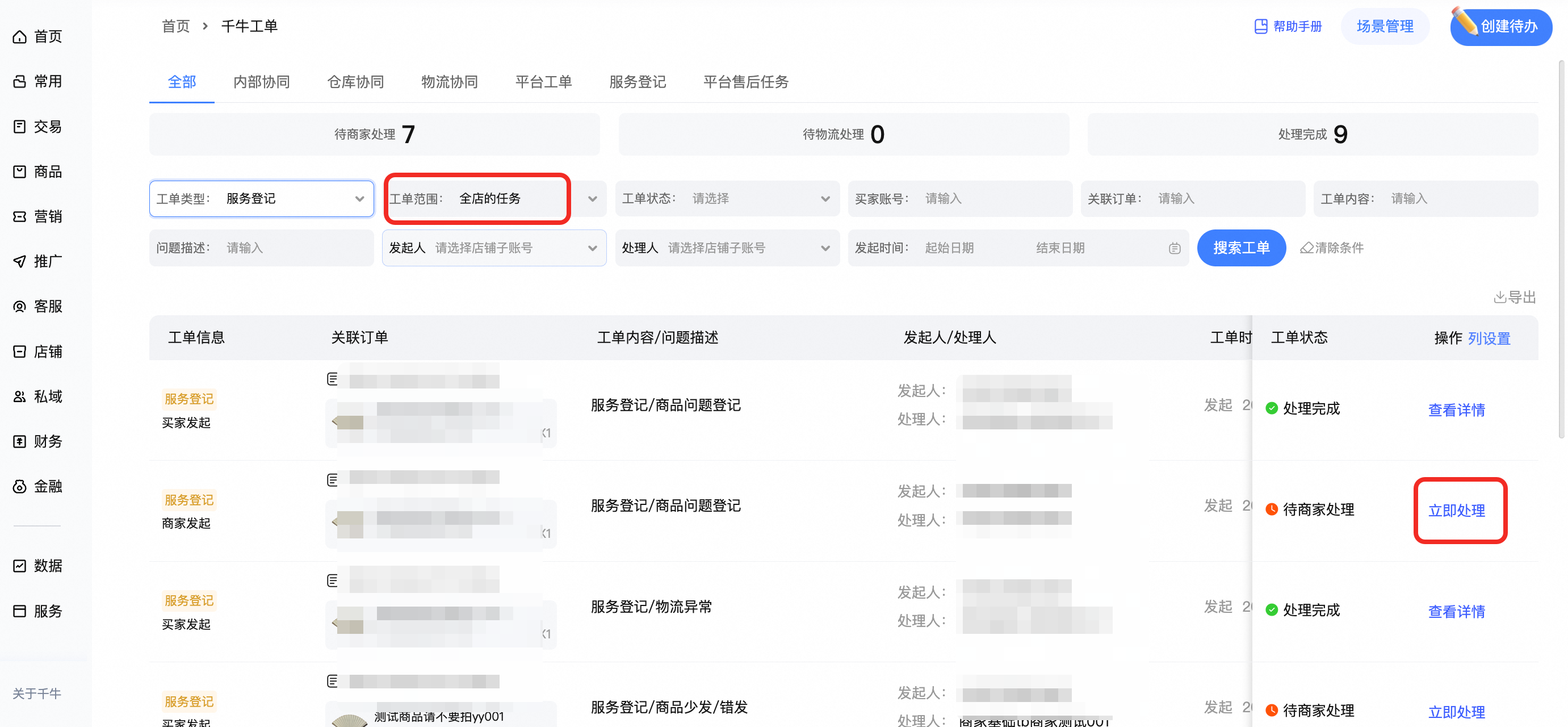This screenshot has width=1568, height=727.
Task: Open the 推广 paper-plane sidebar icon
Action: click(x=19, y=262)
